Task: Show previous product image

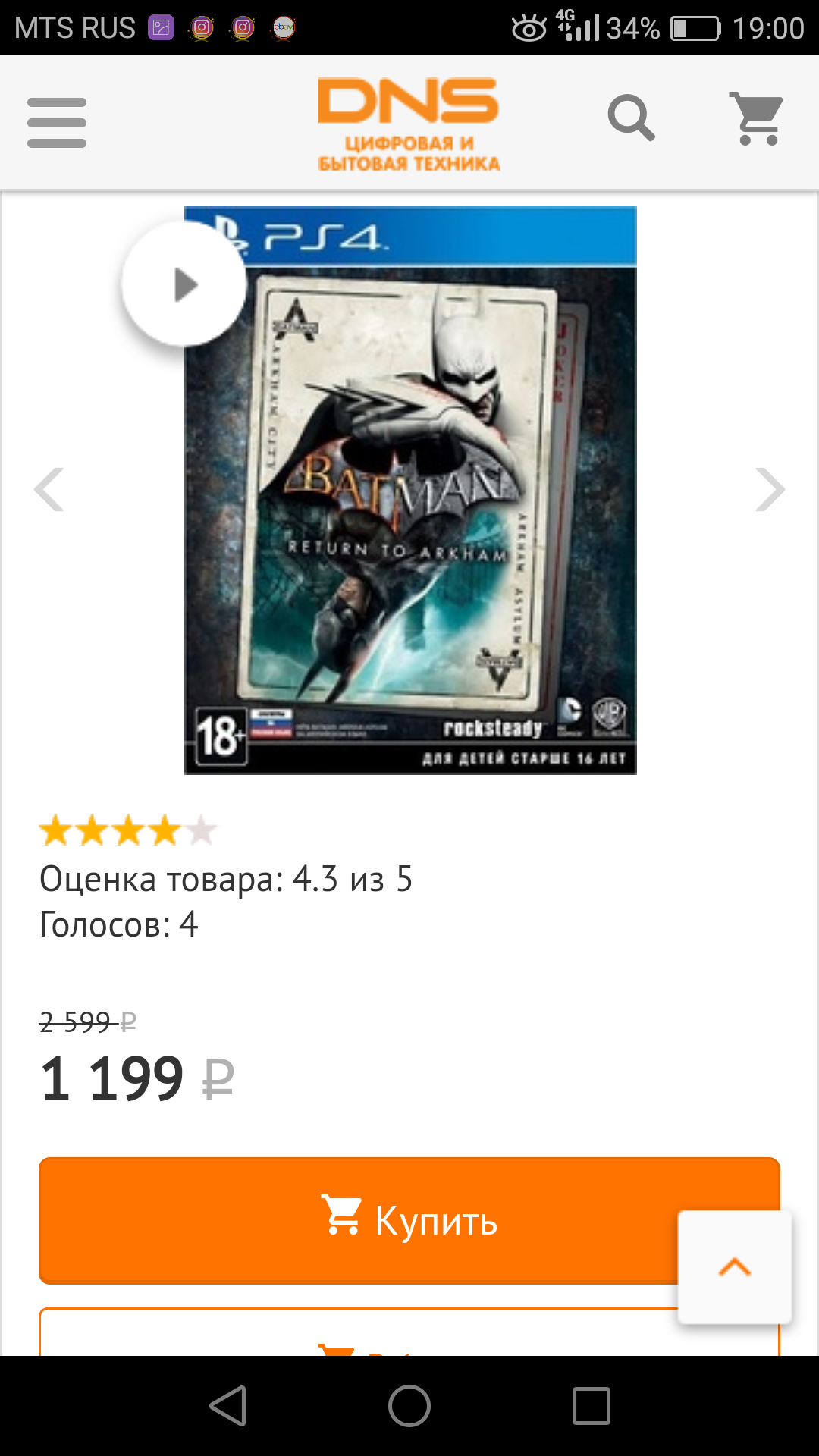Action: coord(49,490)
